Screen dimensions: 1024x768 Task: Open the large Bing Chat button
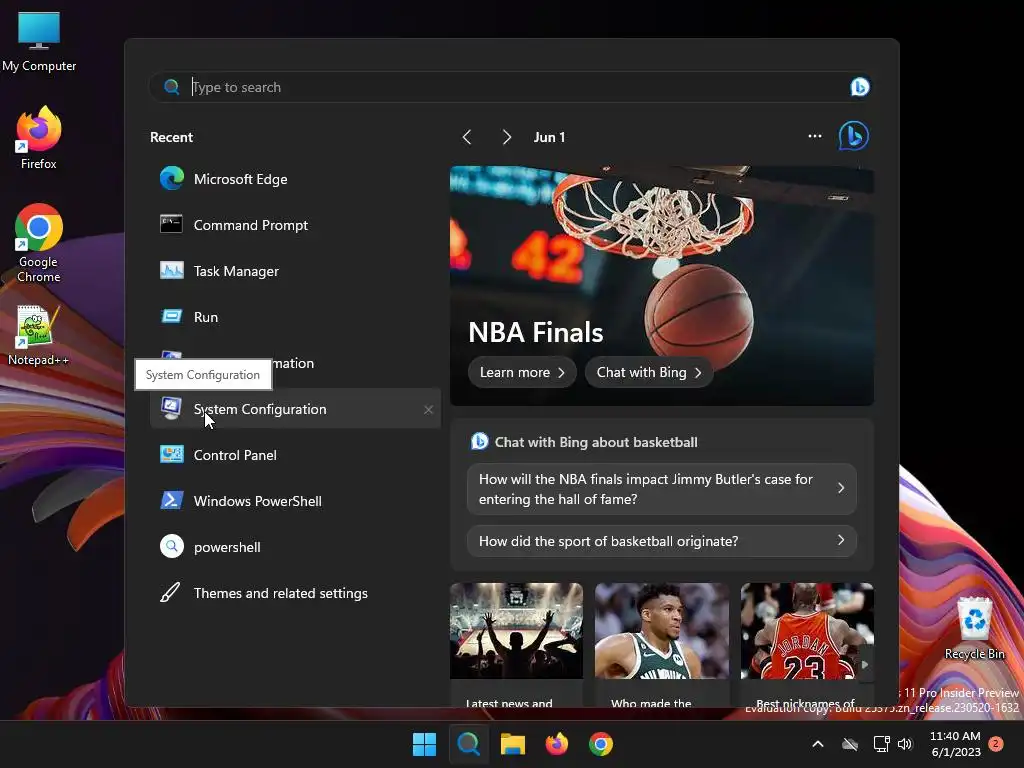pos(854,136)
